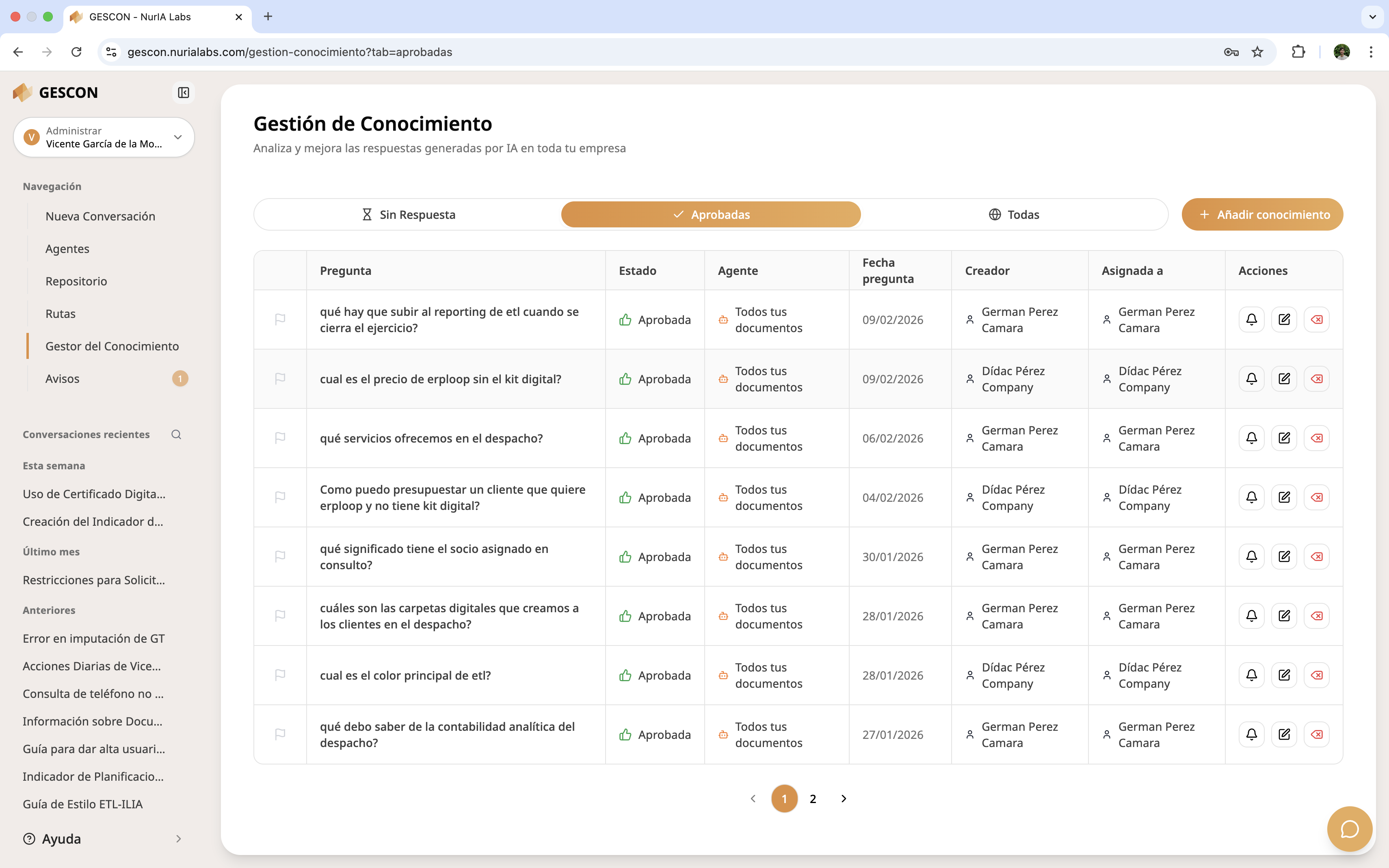Viewport: 1389px width, 868px height.
Task: Switch to the Todas tab
Action: [1014, 215]
